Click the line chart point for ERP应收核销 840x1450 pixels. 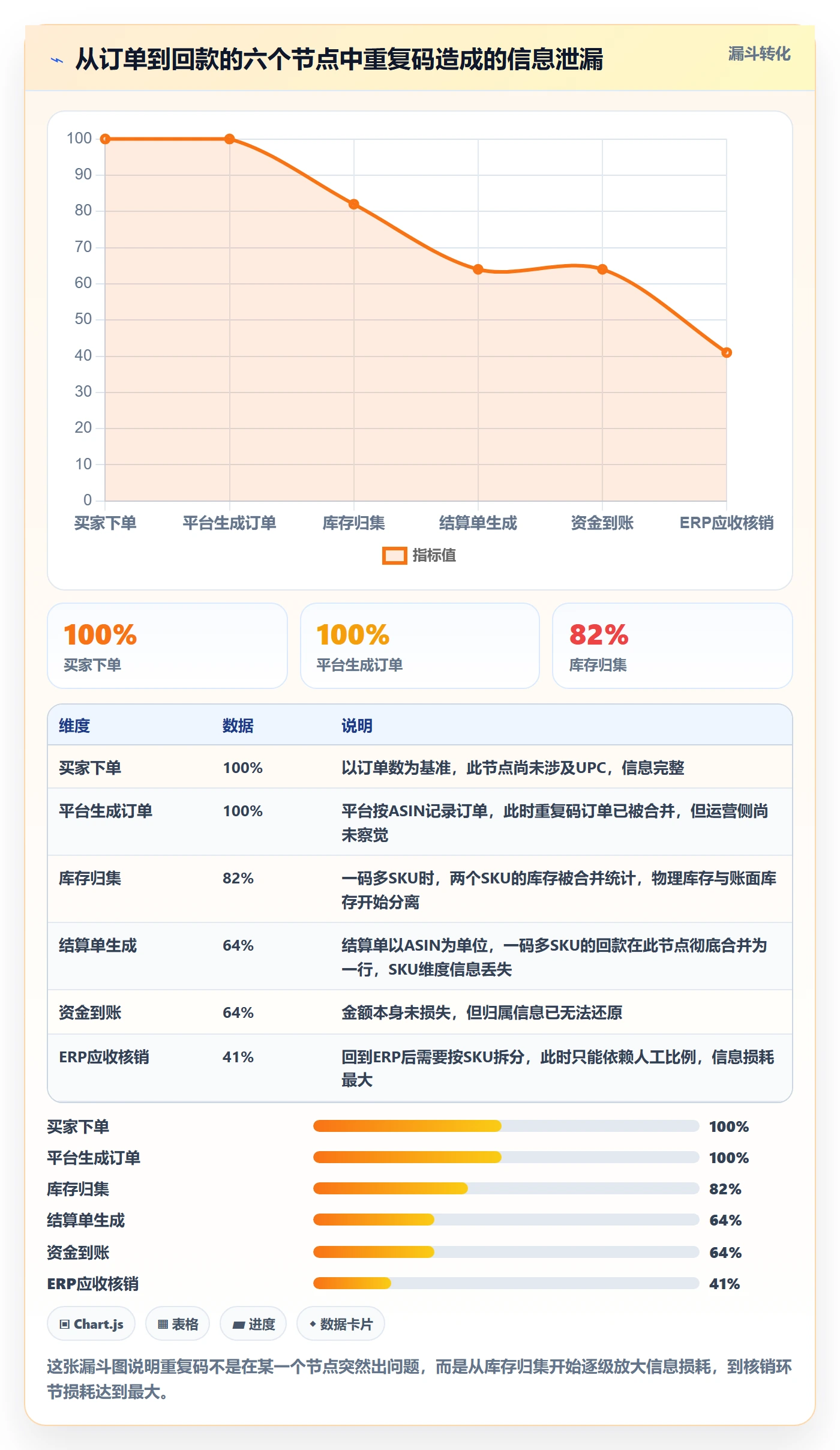click(727, 352)
